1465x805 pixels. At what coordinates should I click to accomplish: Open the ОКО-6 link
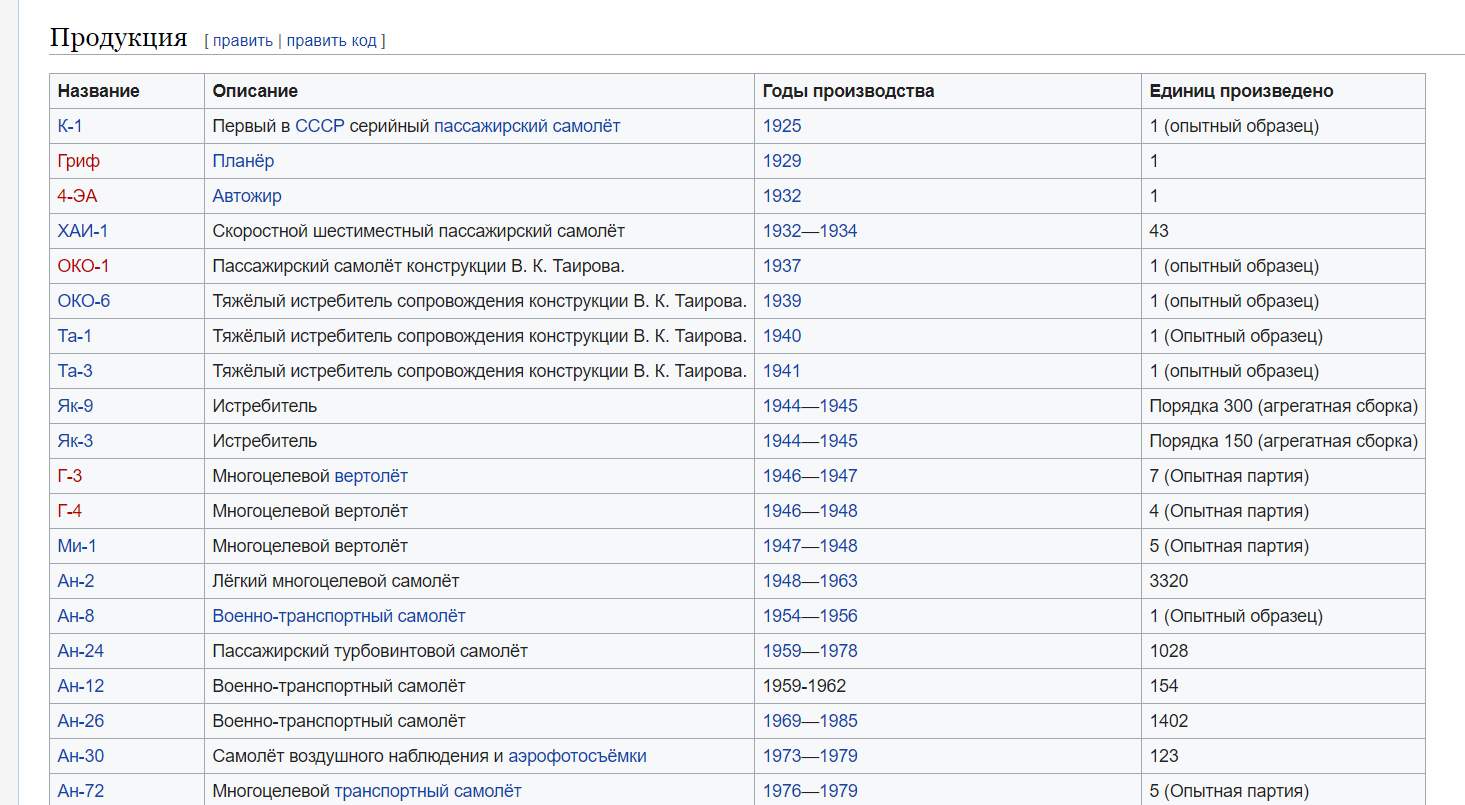coord(84,301)
